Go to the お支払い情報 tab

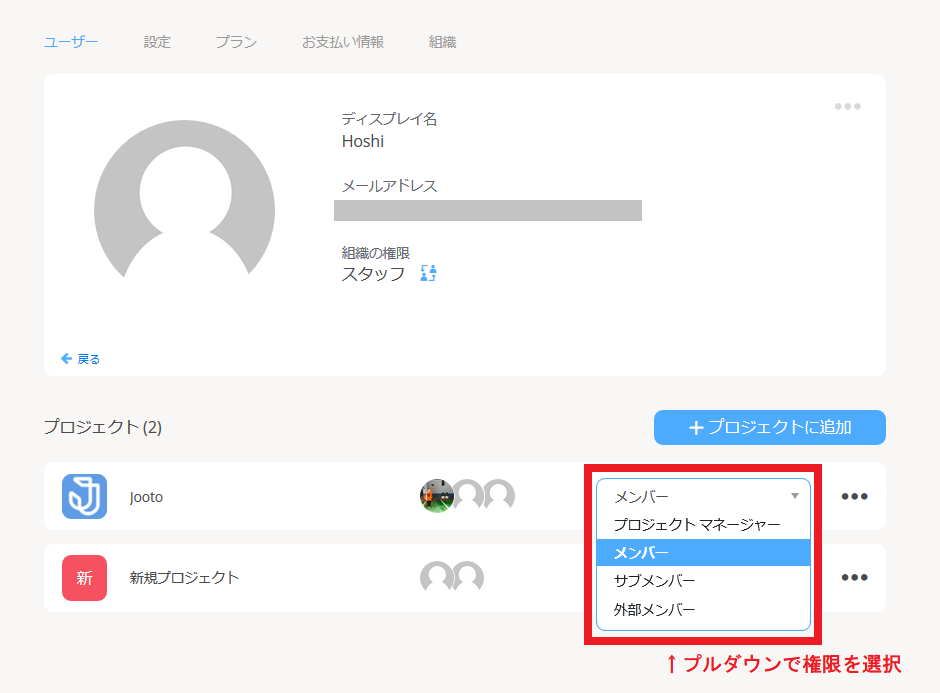coord(343,42)
